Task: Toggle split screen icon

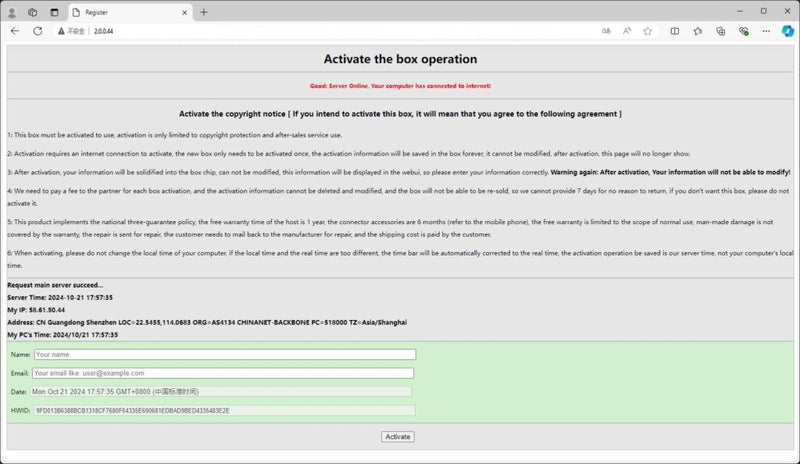Action: 674,31
